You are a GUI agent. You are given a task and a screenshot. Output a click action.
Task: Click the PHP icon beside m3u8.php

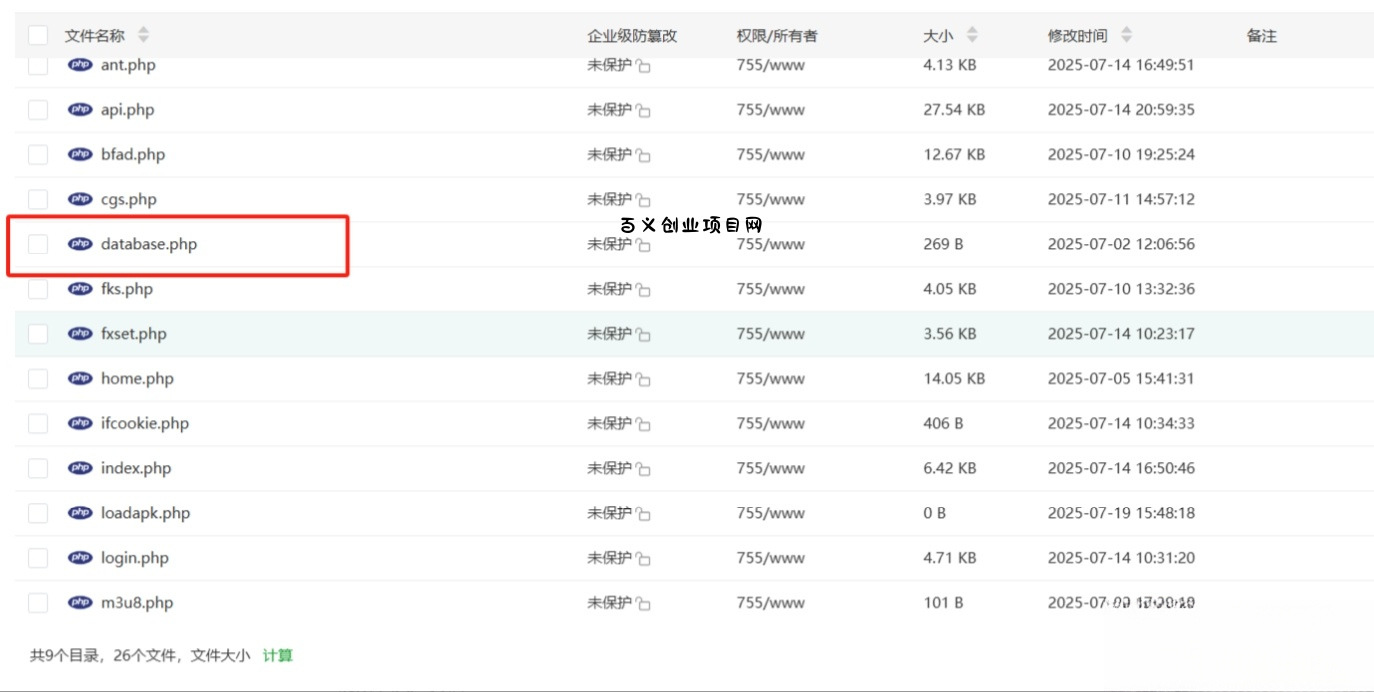tap(80, 603)
